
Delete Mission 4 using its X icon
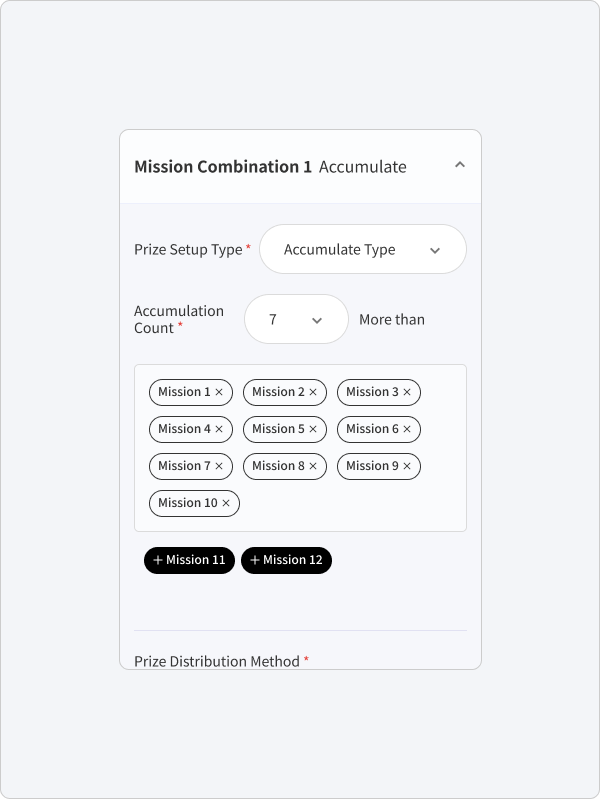[219, 429]
